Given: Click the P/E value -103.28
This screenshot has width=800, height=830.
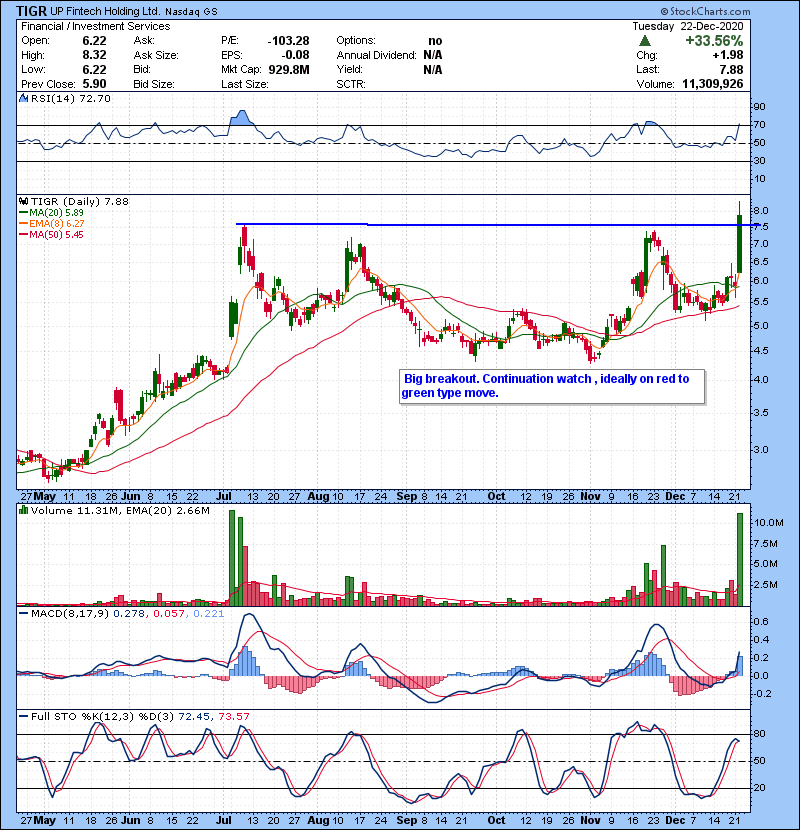Looking at the screenshot, I should pyautogui.click(x=289, y=41).
